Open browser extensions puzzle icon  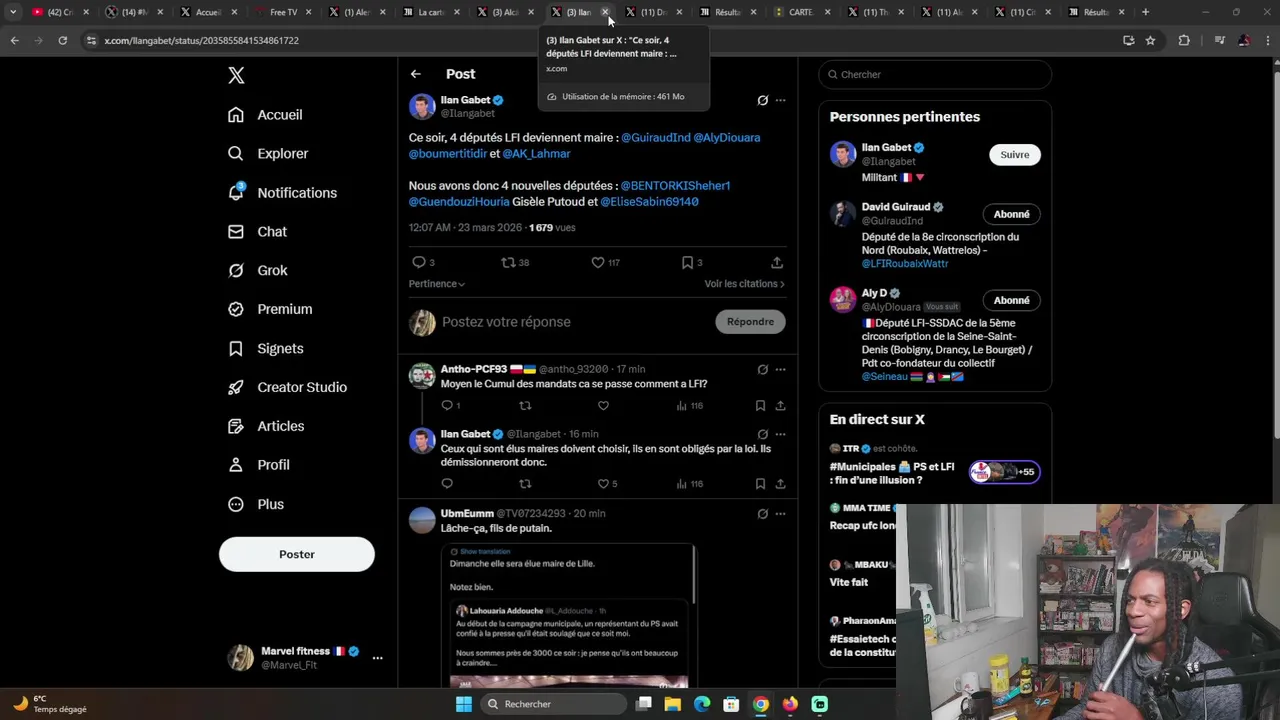pyautogui.click(x=1184, y=40)
